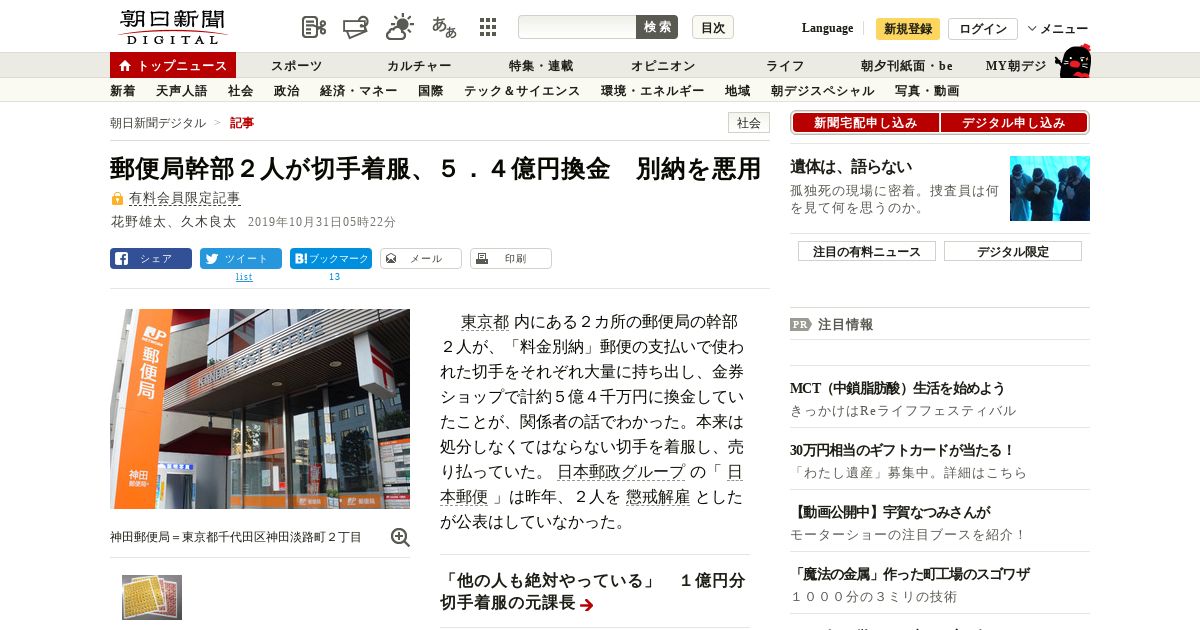Tweet this article

tap(241, 258)
